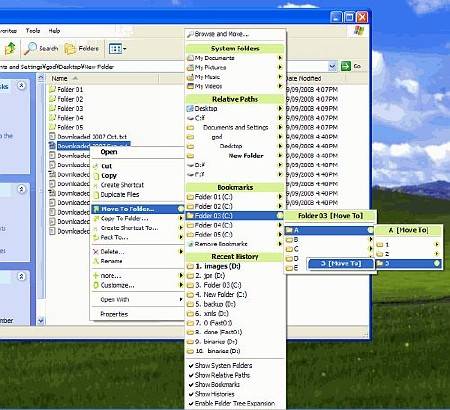
Task: Sort by the Name column header
Action: coord(103,79)
